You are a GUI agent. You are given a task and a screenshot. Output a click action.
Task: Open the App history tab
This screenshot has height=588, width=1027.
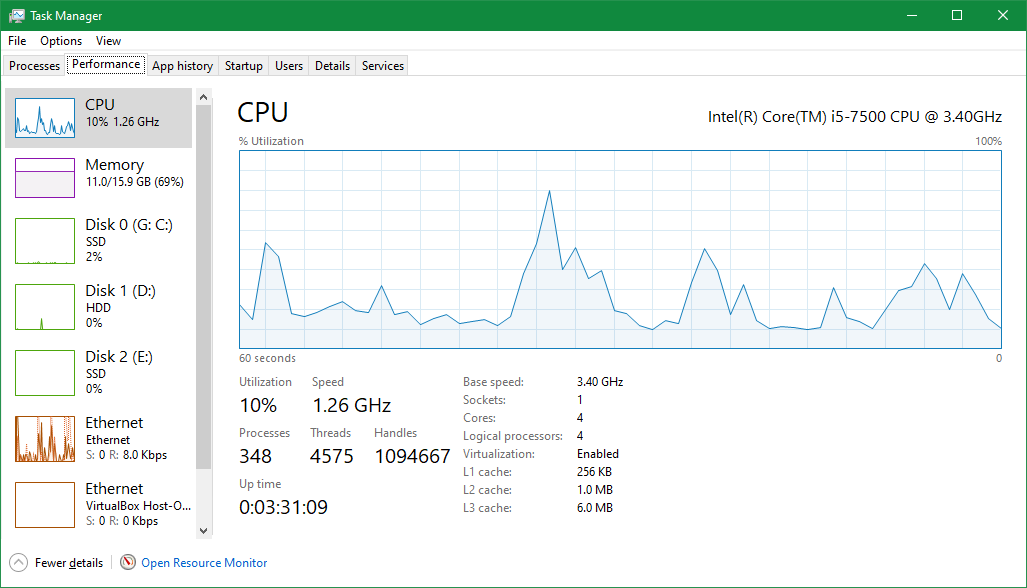[x=182, y=65]
